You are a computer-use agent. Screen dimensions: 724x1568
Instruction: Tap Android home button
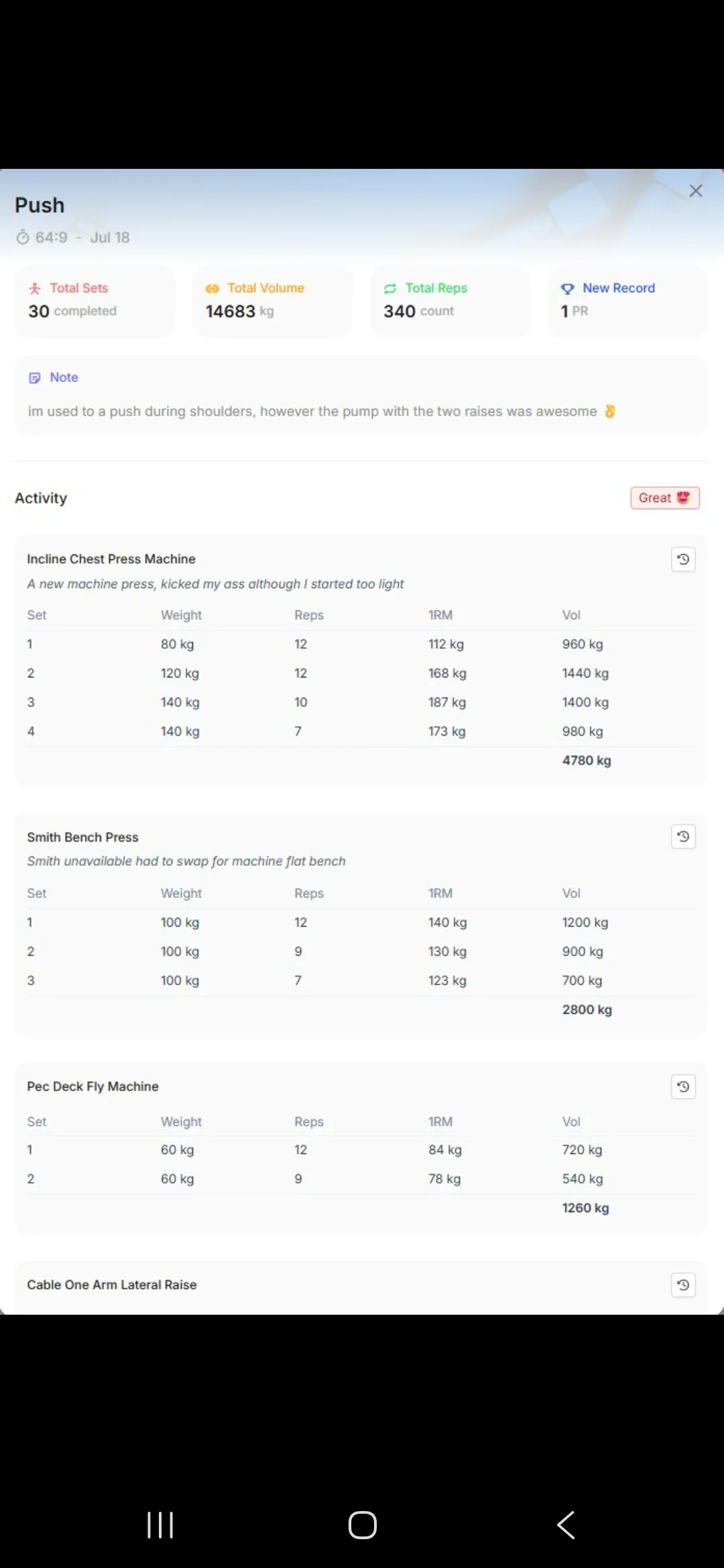[x=363, y=1525]
